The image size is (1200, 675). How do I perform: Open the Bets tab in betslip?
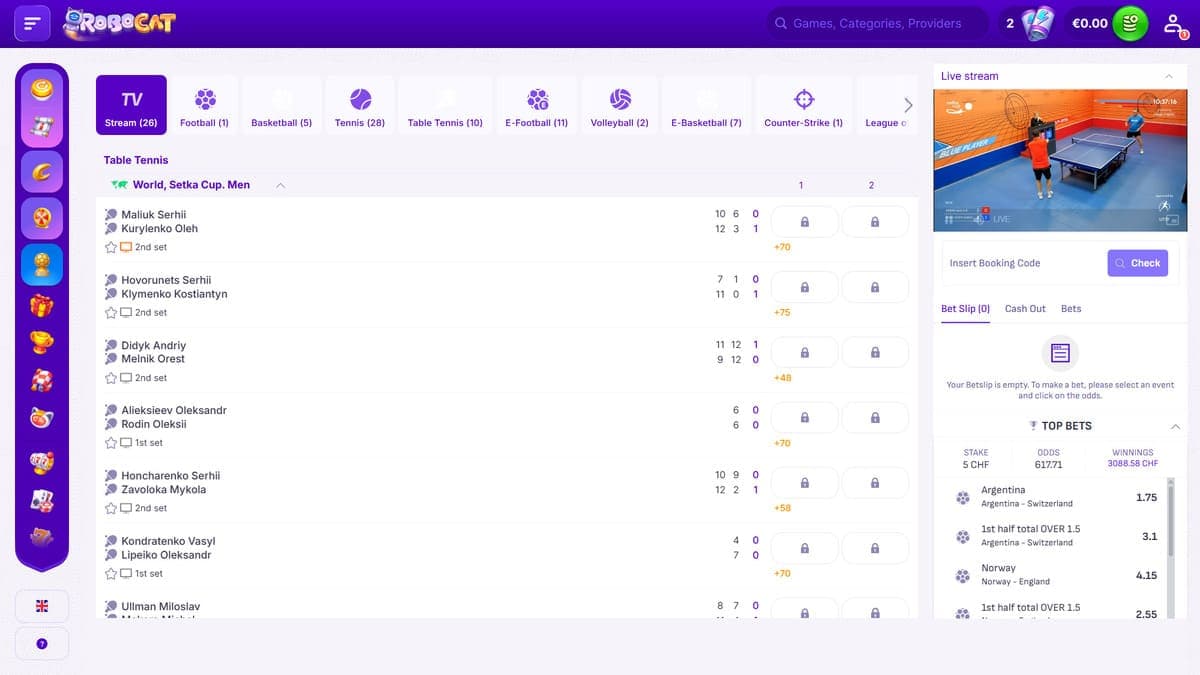(x=1071, y=309)
